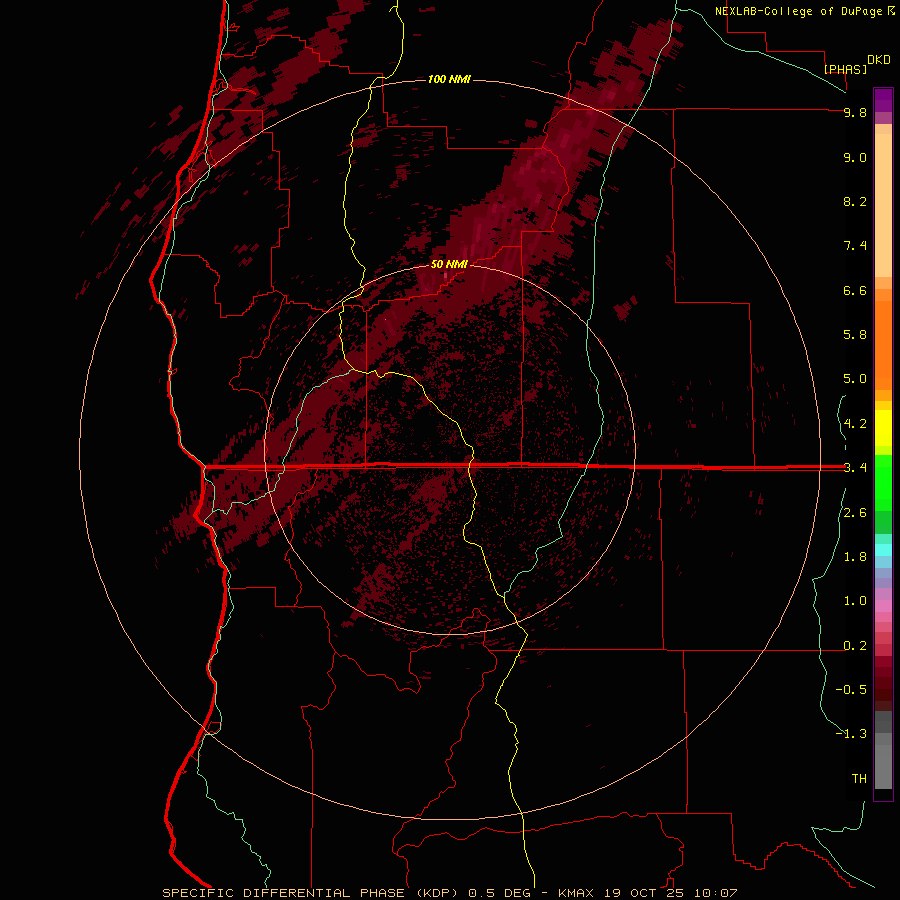
Task: Click the 'SPECIFIC DIFFERENTIAL PHASE (KDP)' title text
Action: tap(312, 893)
